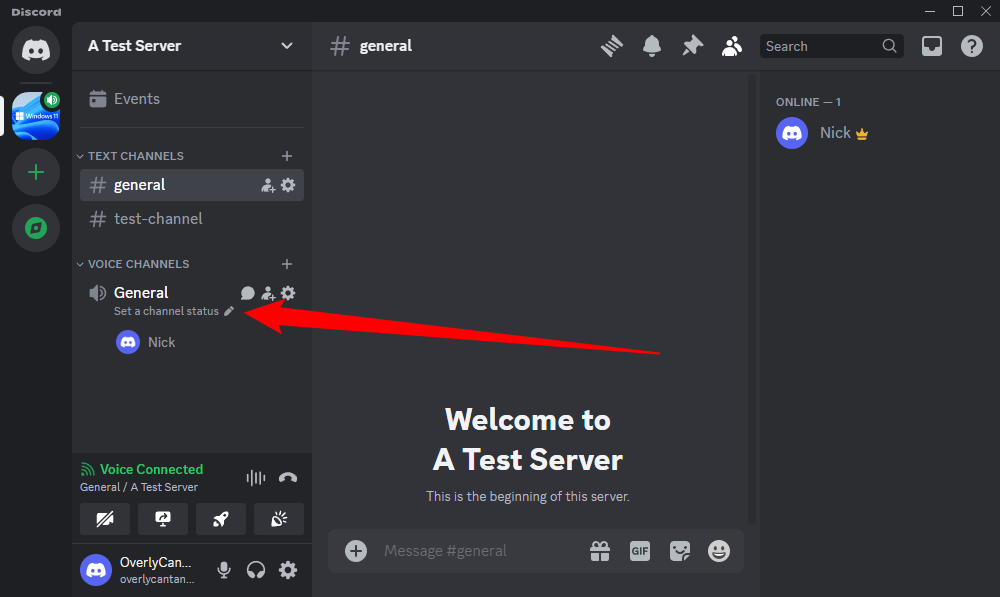This screenshot has height=597, width=1000.
Task: Turn on the camera
Action: pyautogui.click(x=105, y=519)
